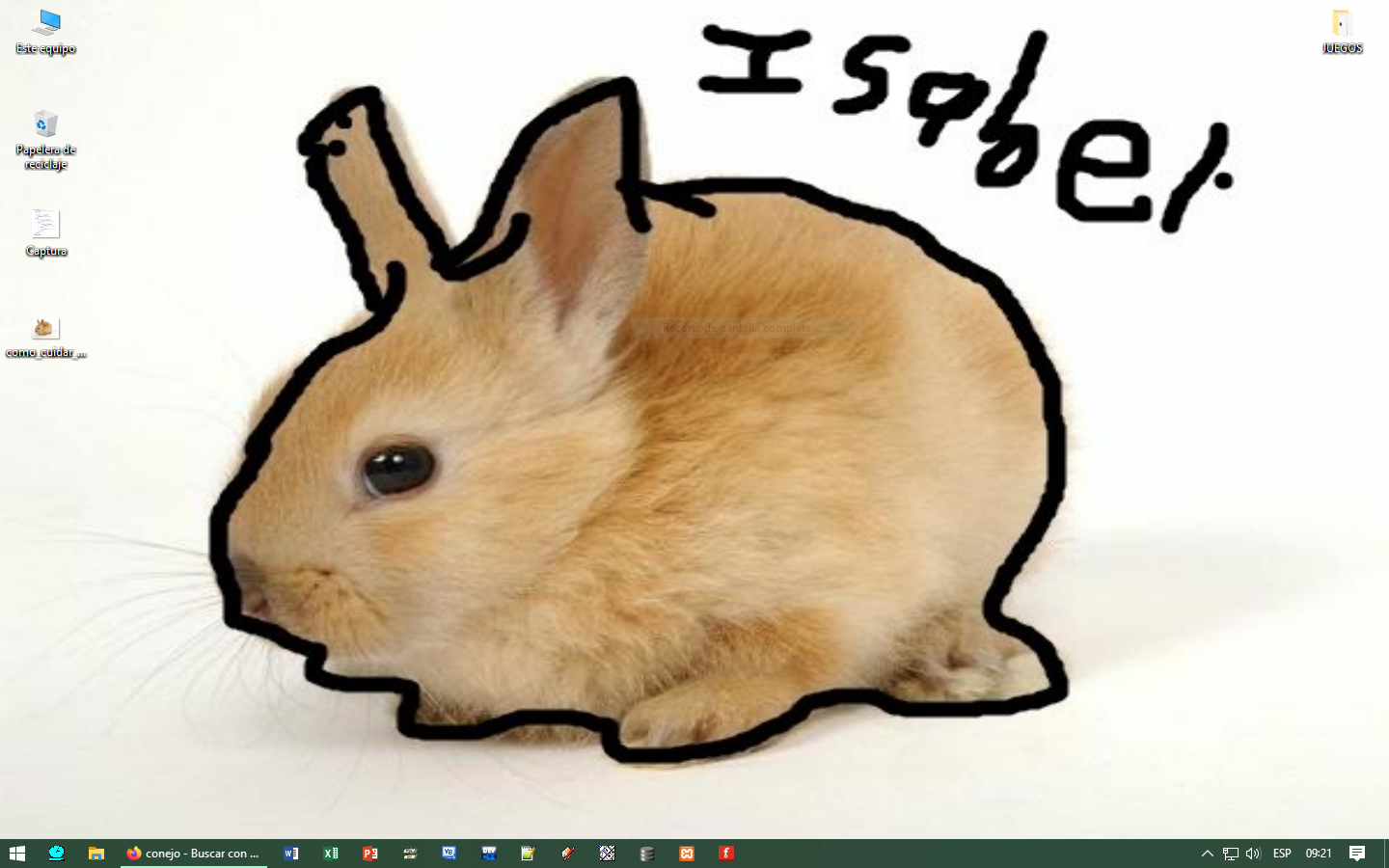Image resolution: width=1389 pixels, height=868 pixels.
Task: Select the 'Papelera de reciclaje' desktop icon
Action: click(46, 141)
